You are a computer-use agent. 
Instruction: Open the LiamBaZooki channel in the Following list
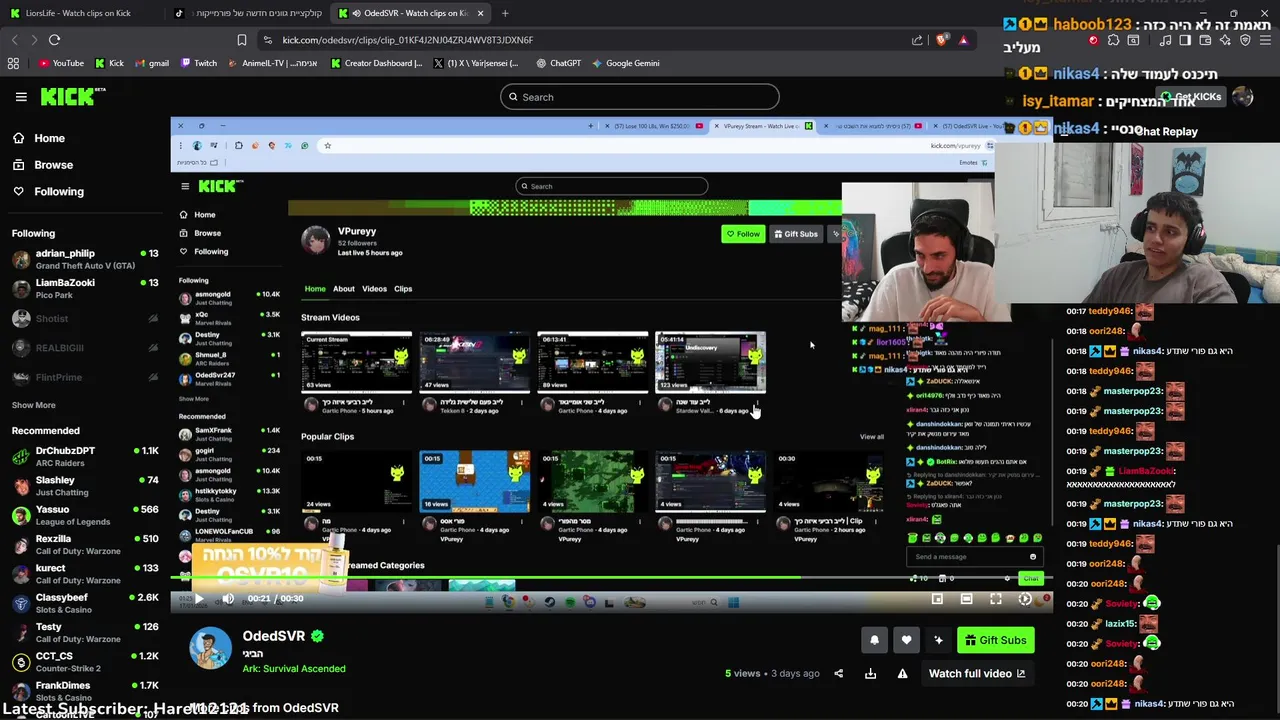(84, 288)
